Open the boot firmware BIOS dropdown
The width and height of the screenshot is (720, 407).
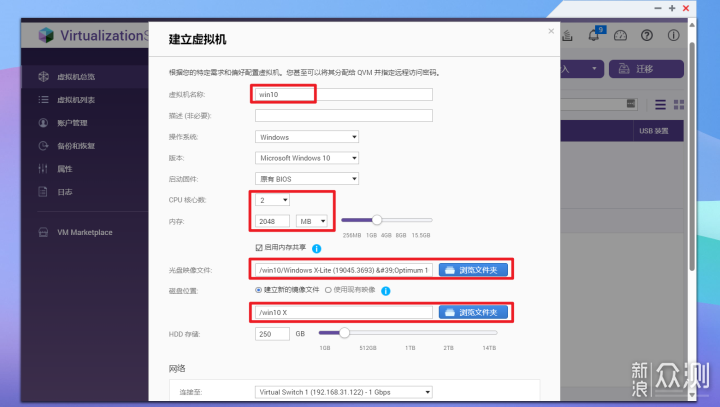click(307, 179)
